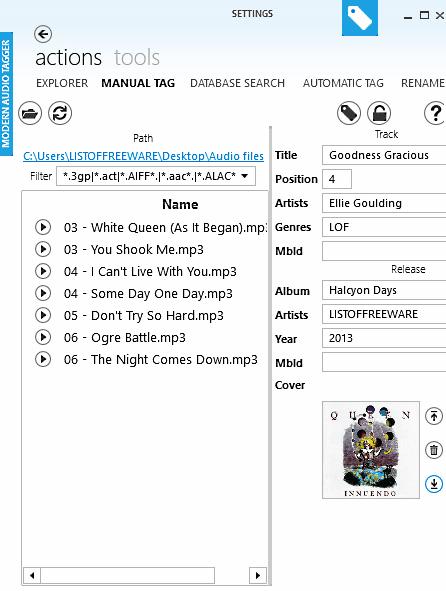Click the open folder icon

[x=30, y=113]
